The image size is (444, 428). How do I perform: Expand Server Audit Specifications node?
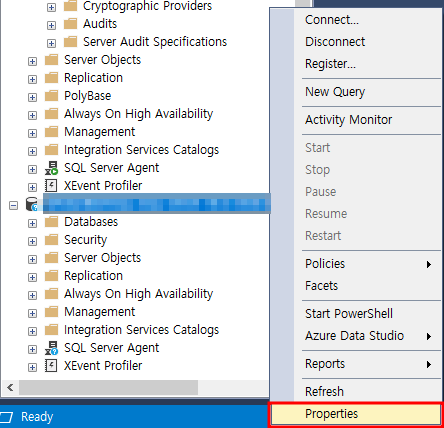tap(51, 43)
